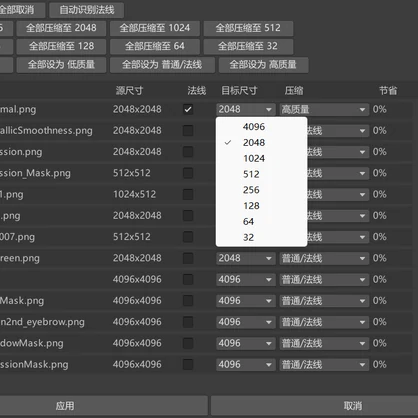The image size is (418, 418).
Task: Check 法线 box for 007.png row
Action: [x=188, y=237]
